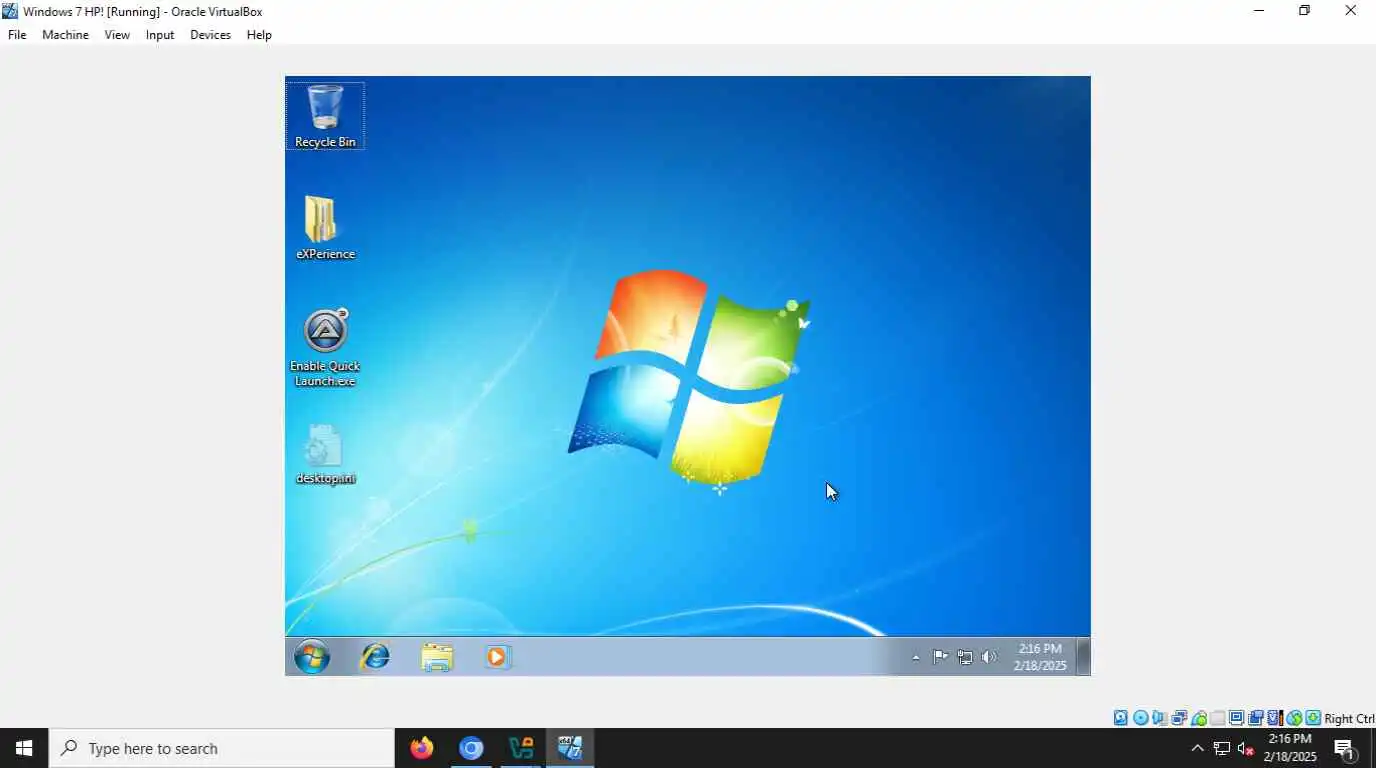The image size is (1376, 768).
Task: Open host clock showing 2:16 PM
Action: (1290, 748)
